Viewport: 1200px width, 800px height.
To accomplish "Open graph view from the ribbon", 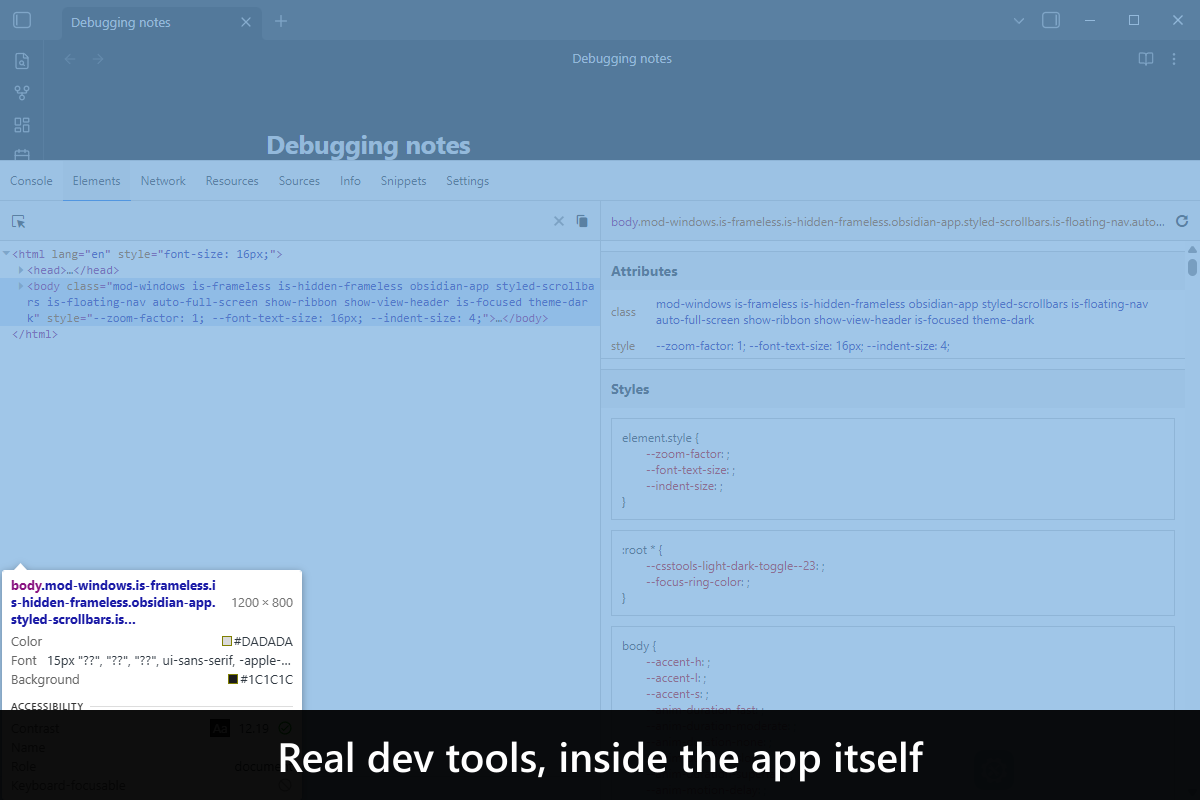I will point(22,93).
